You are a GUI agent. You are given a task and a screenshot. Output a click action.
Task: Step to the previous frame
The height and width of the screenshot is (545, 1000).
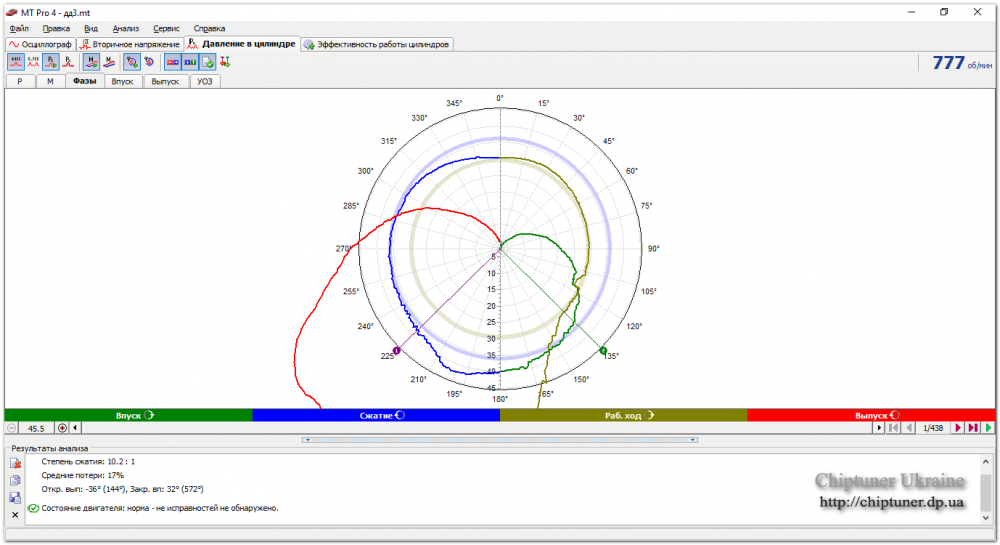(x=909, y=428)
